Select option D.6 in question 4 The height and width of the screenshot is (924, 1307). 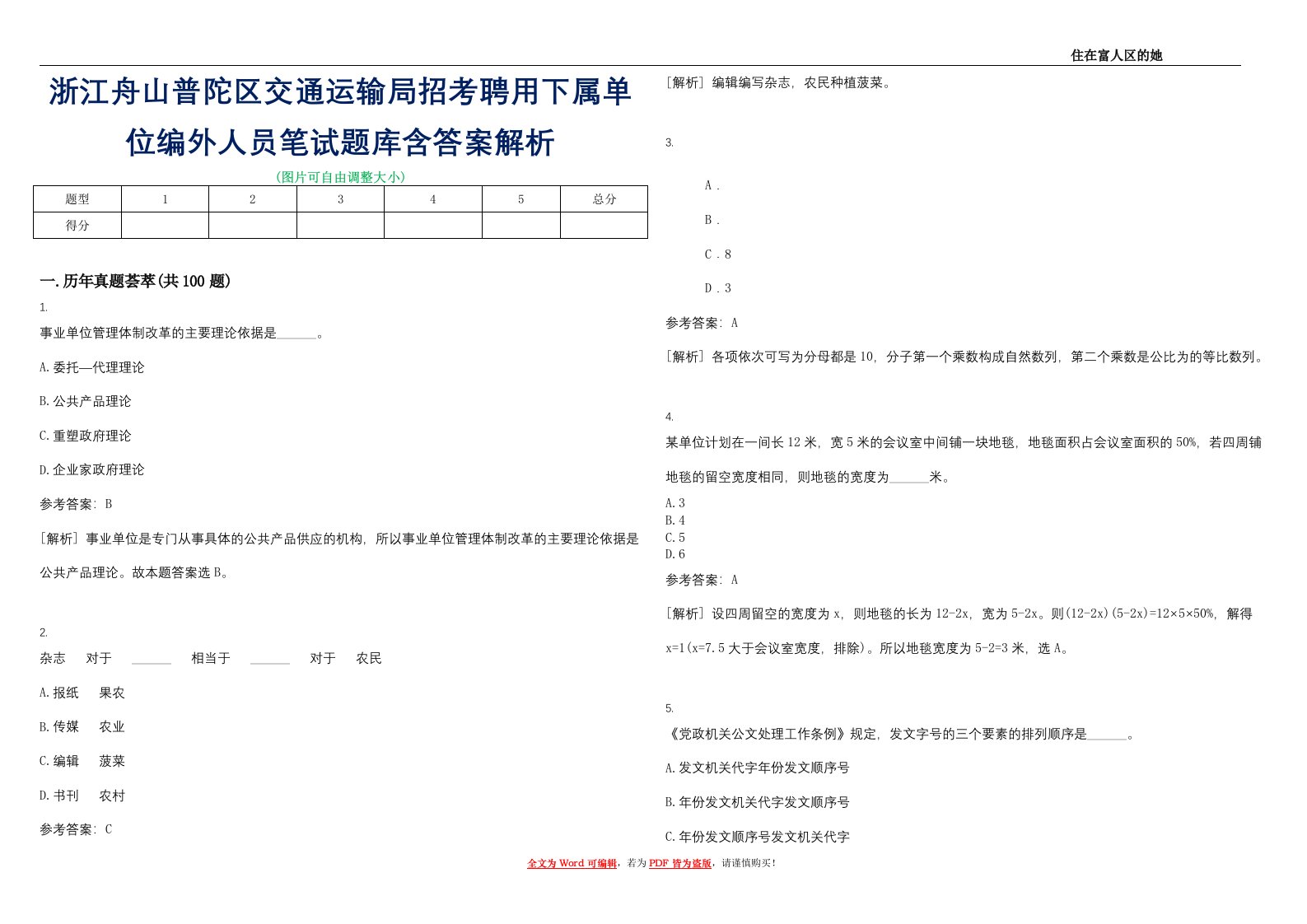(x=675, y=554)
